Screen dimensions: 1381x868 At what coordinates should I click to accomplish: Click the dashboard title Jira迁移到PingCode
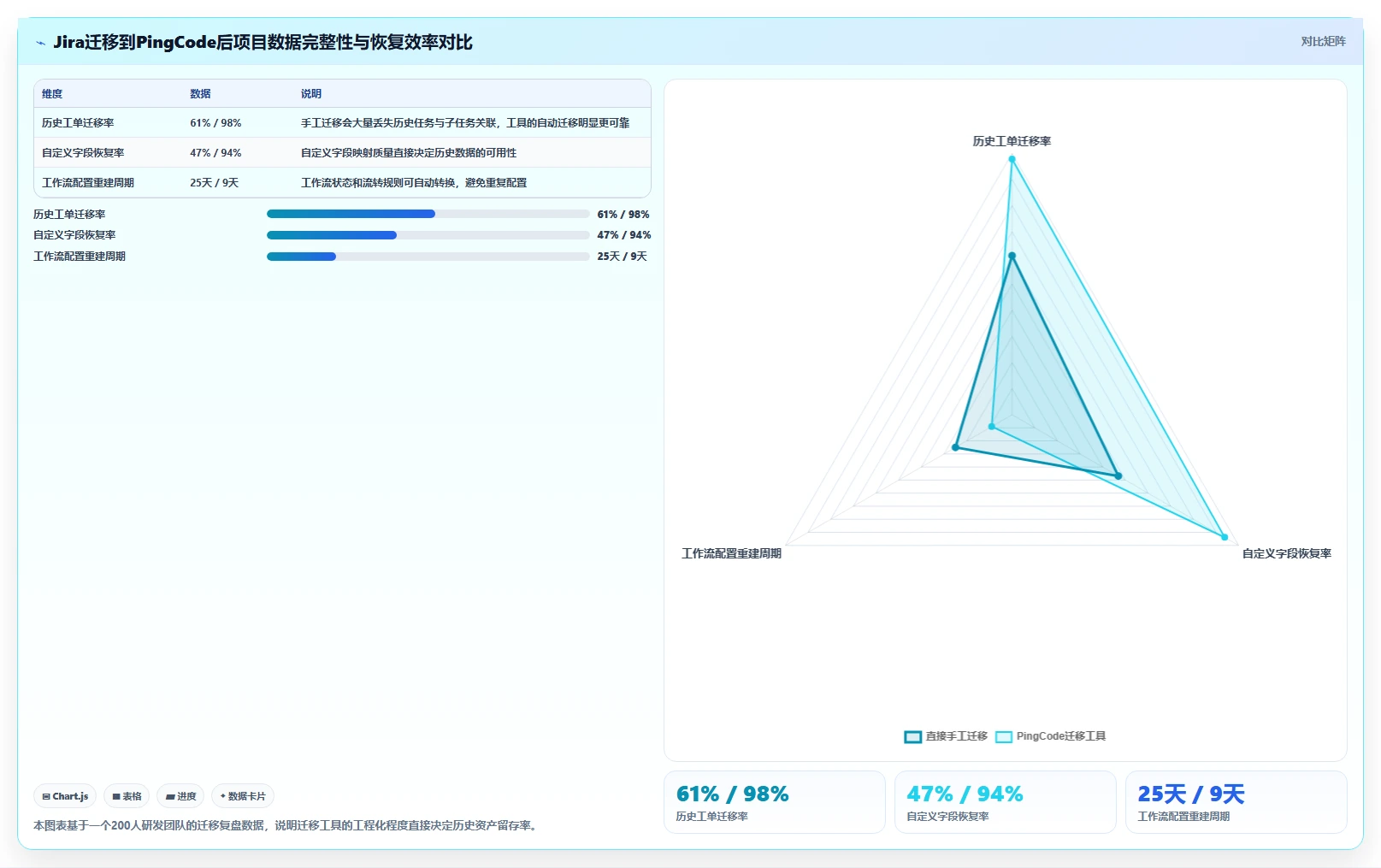(263, 43)
